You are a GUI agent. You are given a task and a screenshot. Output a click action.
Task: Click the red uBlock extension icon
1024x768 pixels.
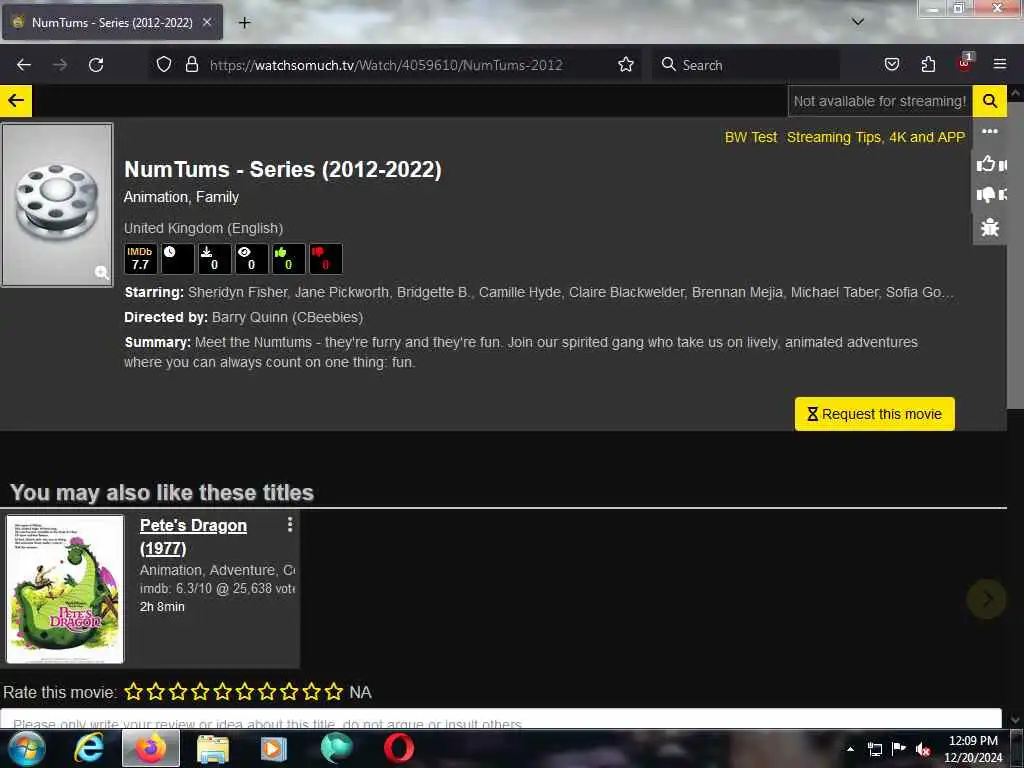[965, 63]
